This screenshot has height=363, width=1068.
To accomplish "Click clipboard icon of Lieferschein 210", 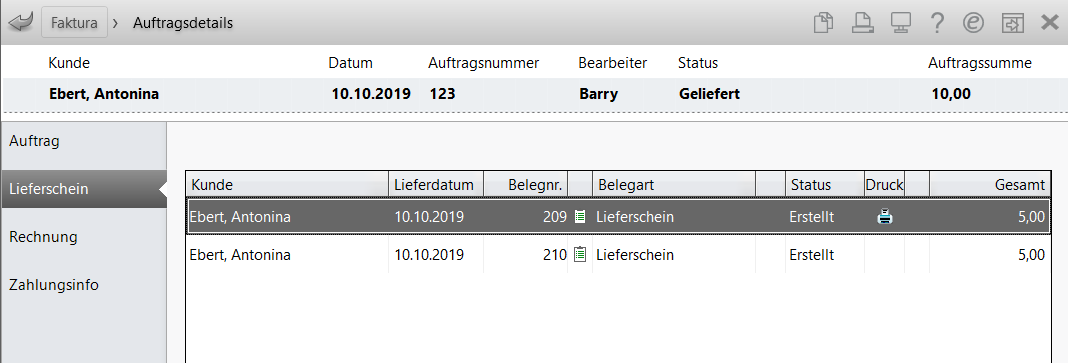I will (580, 255).
